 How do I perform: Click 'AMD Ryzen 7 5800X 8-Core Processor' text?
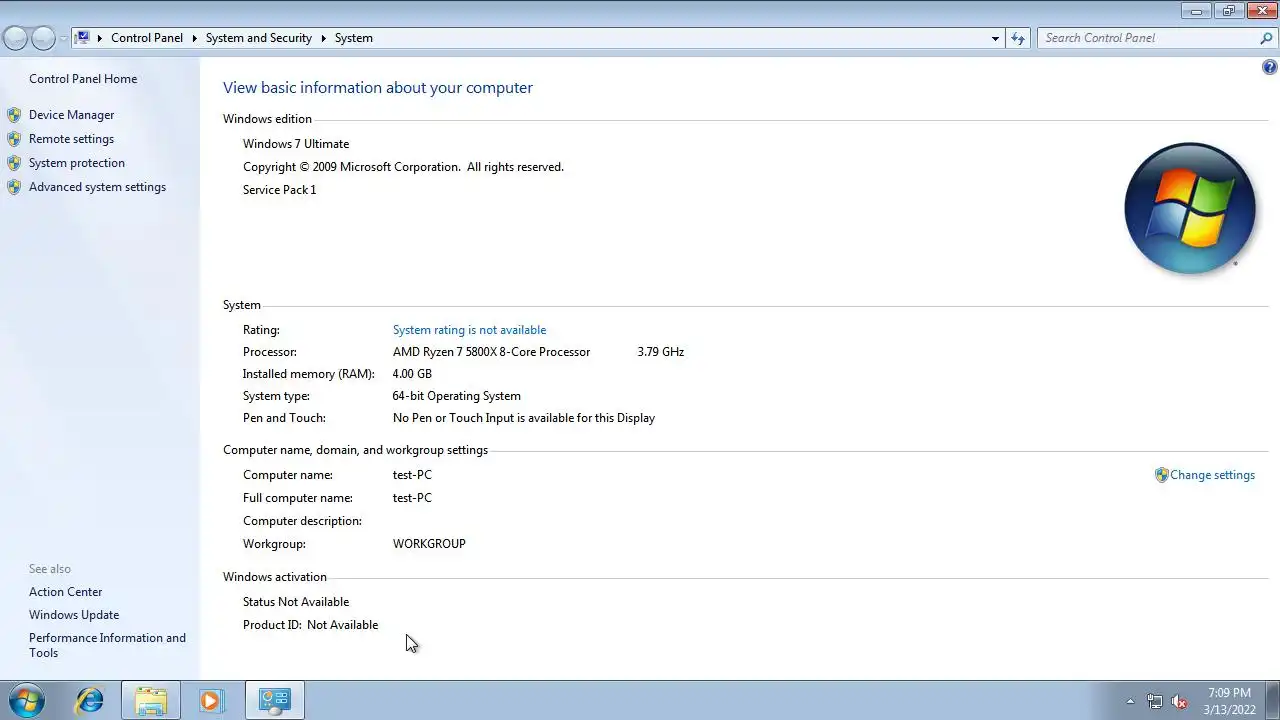[491, 352]
